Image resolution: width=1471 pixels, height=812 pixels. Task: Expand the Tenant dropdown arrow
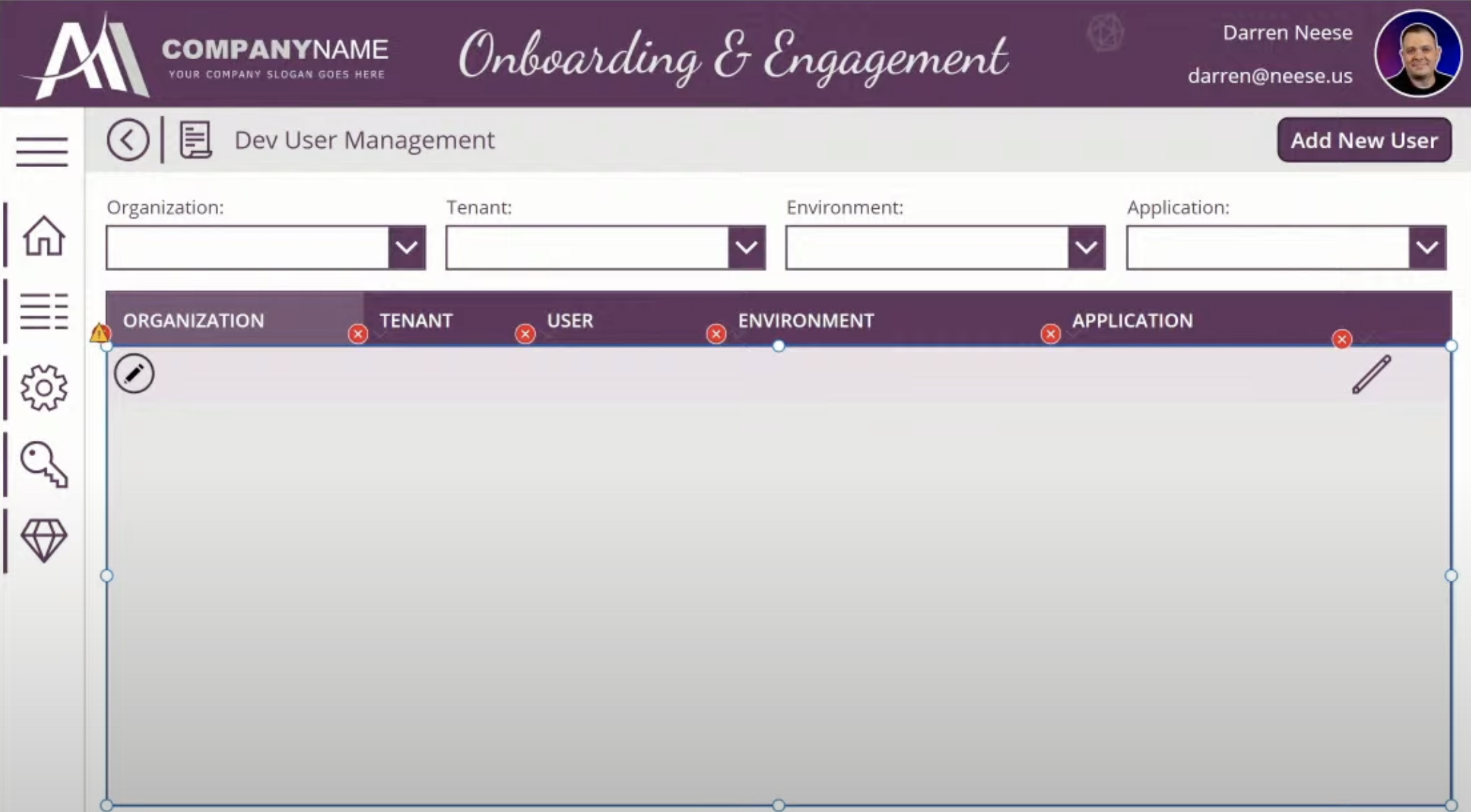pyautogui.click(x=747, y=247)
